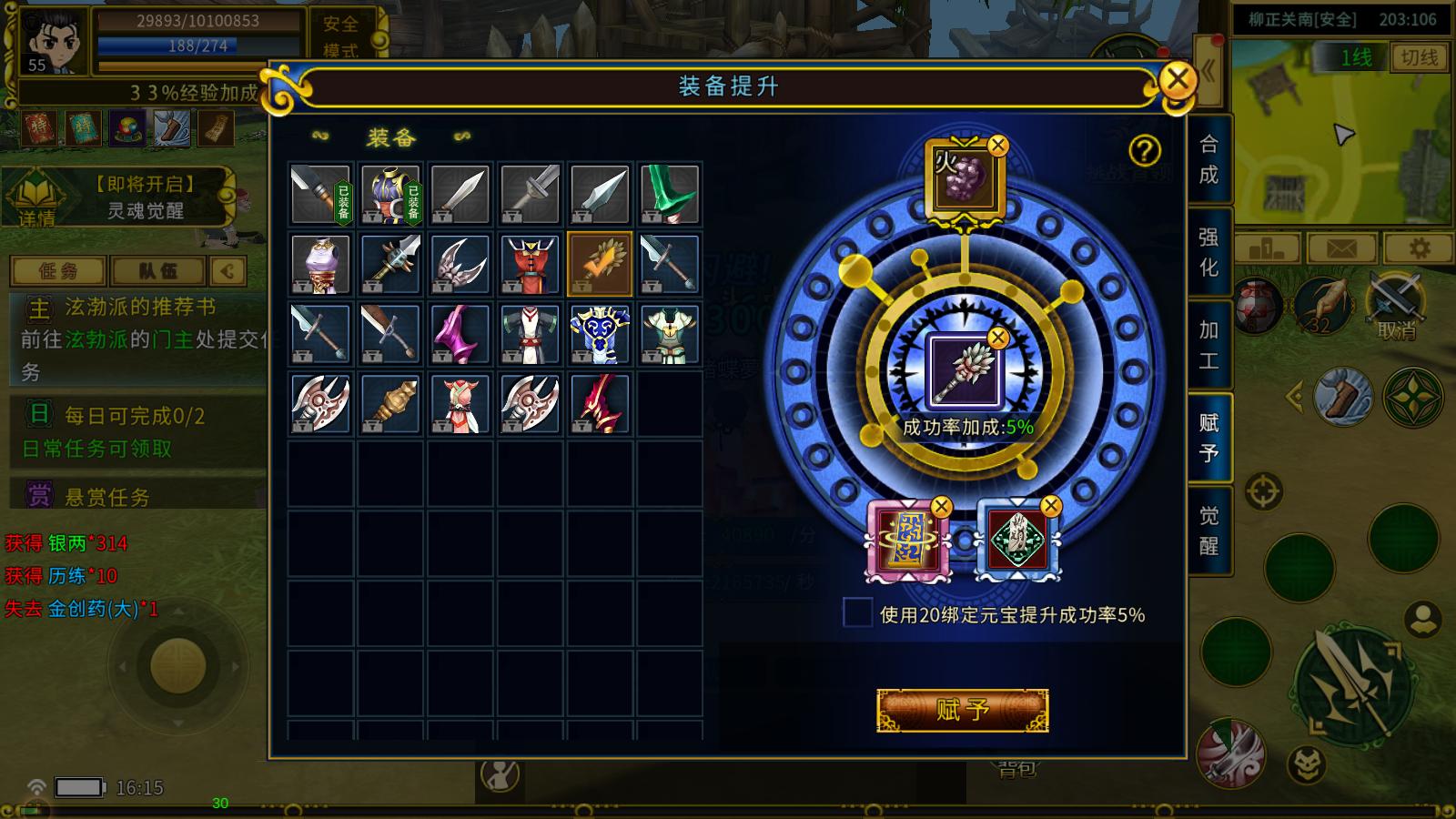Select the blue demon mask armor item

click(x=600, y=334)
